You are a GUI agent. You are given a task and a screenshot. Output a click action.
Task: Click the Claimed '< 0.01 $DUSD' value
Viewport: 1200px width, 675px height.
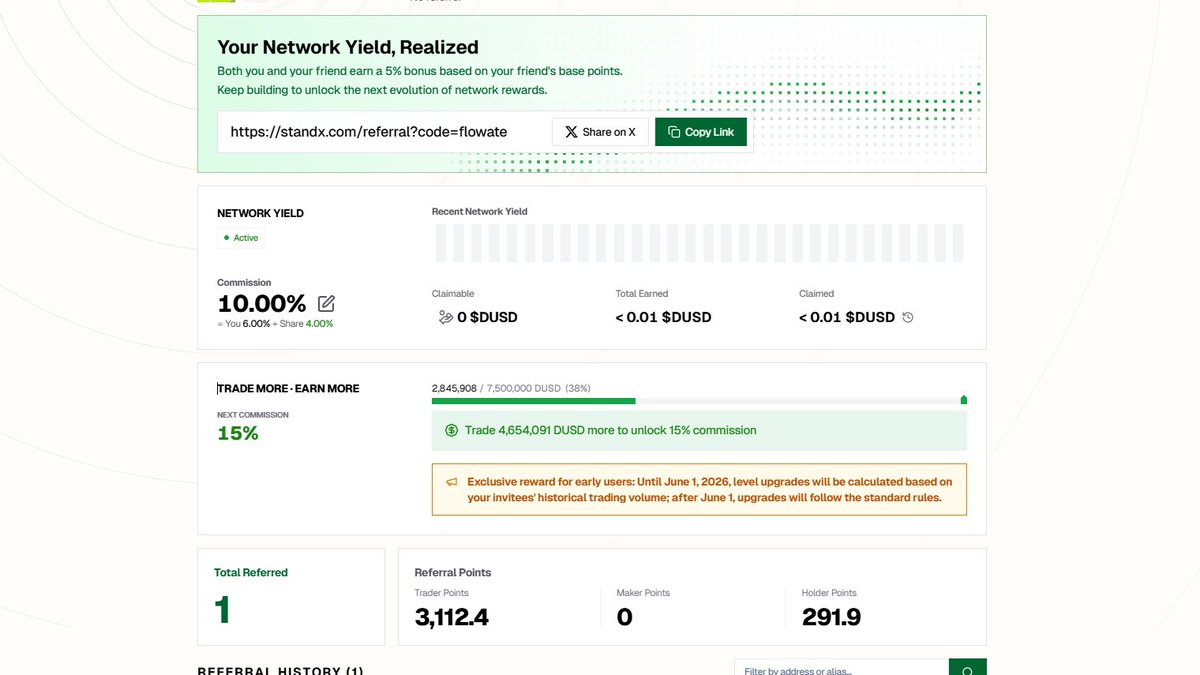point(847,317)
